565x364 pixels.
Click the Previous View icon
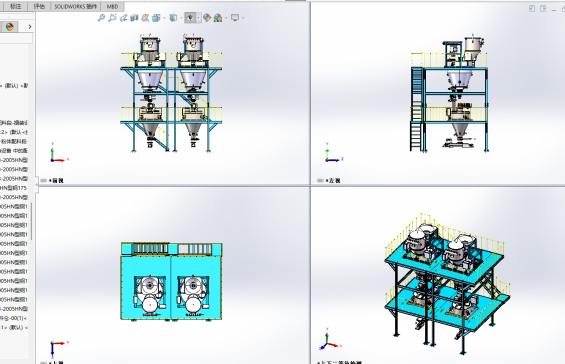pyautogui.click(x=123, y=18)
